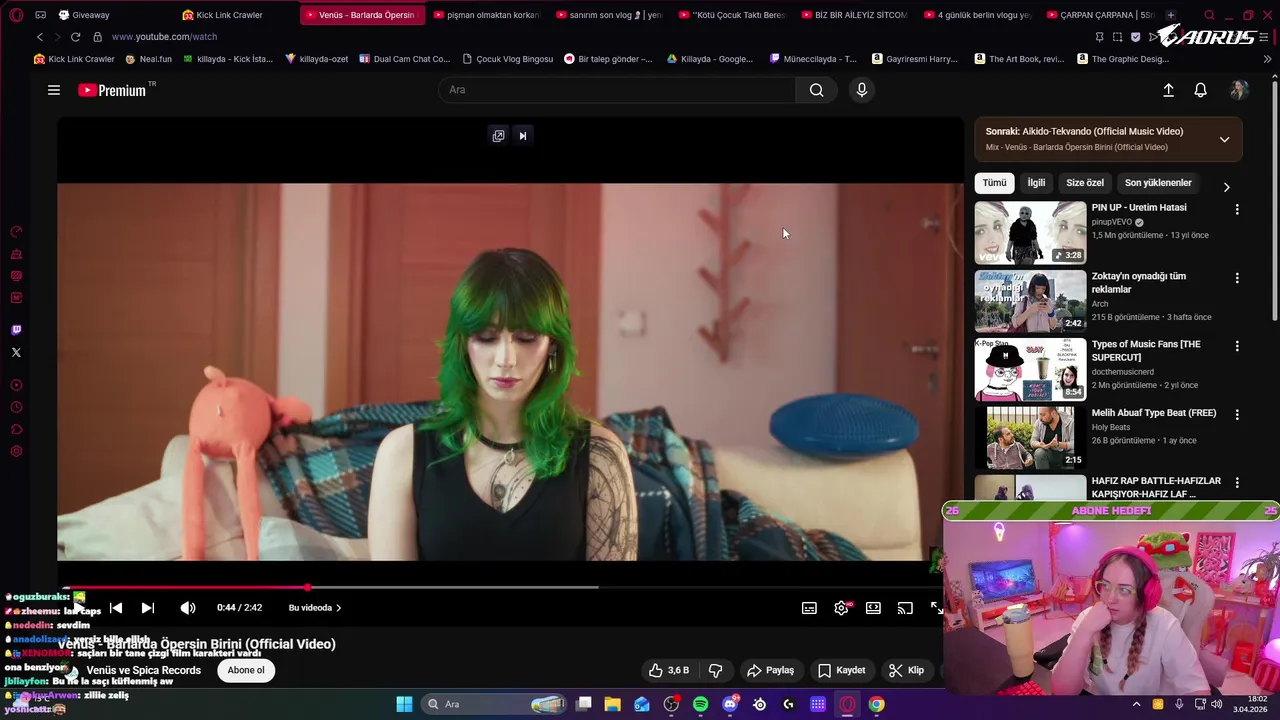Share the video using Paylaş
The image size is (1280, 720).
[x=770, y=670]
